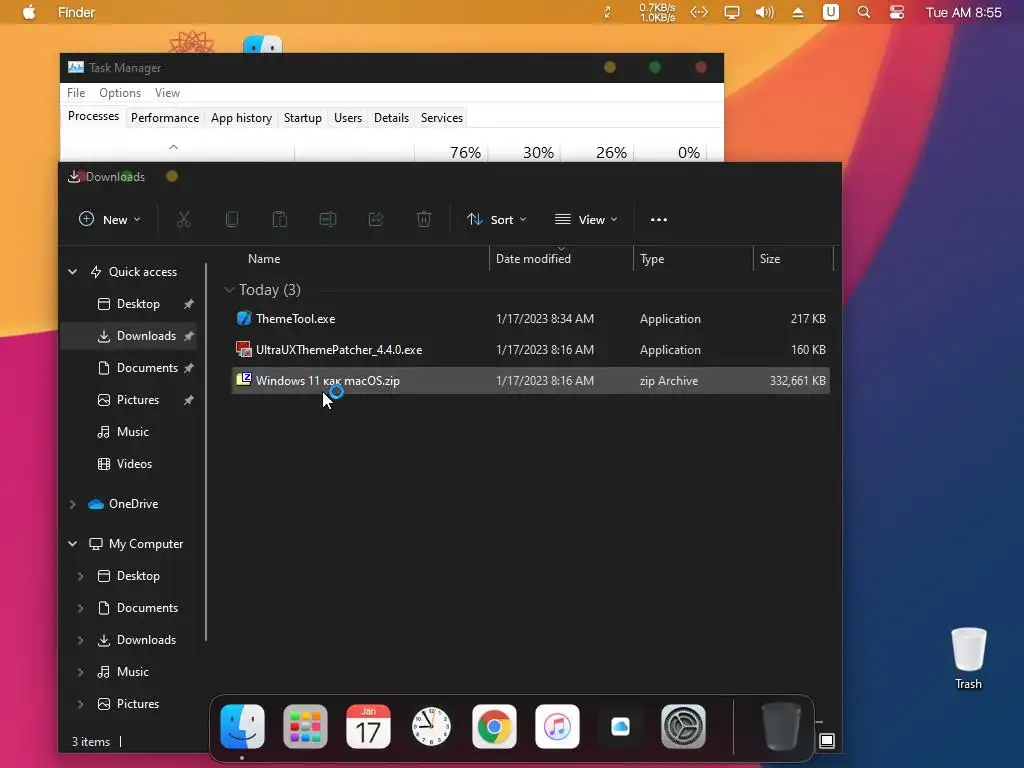Open Launchpad from the dock
This screenshot has width=1024, height=768.
[x=305, y=726]
